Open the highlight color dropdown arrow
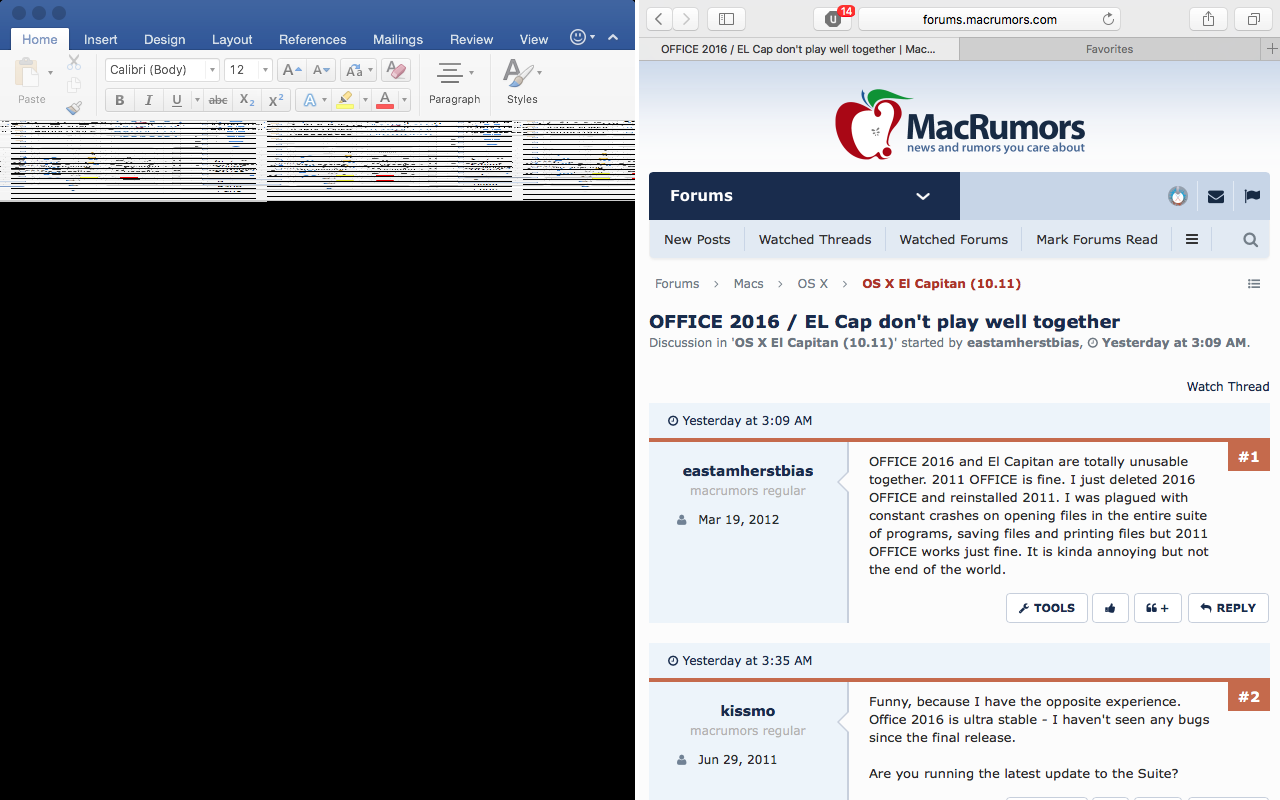The width and height of the screenshot is (1280, 800). point(365,100)
